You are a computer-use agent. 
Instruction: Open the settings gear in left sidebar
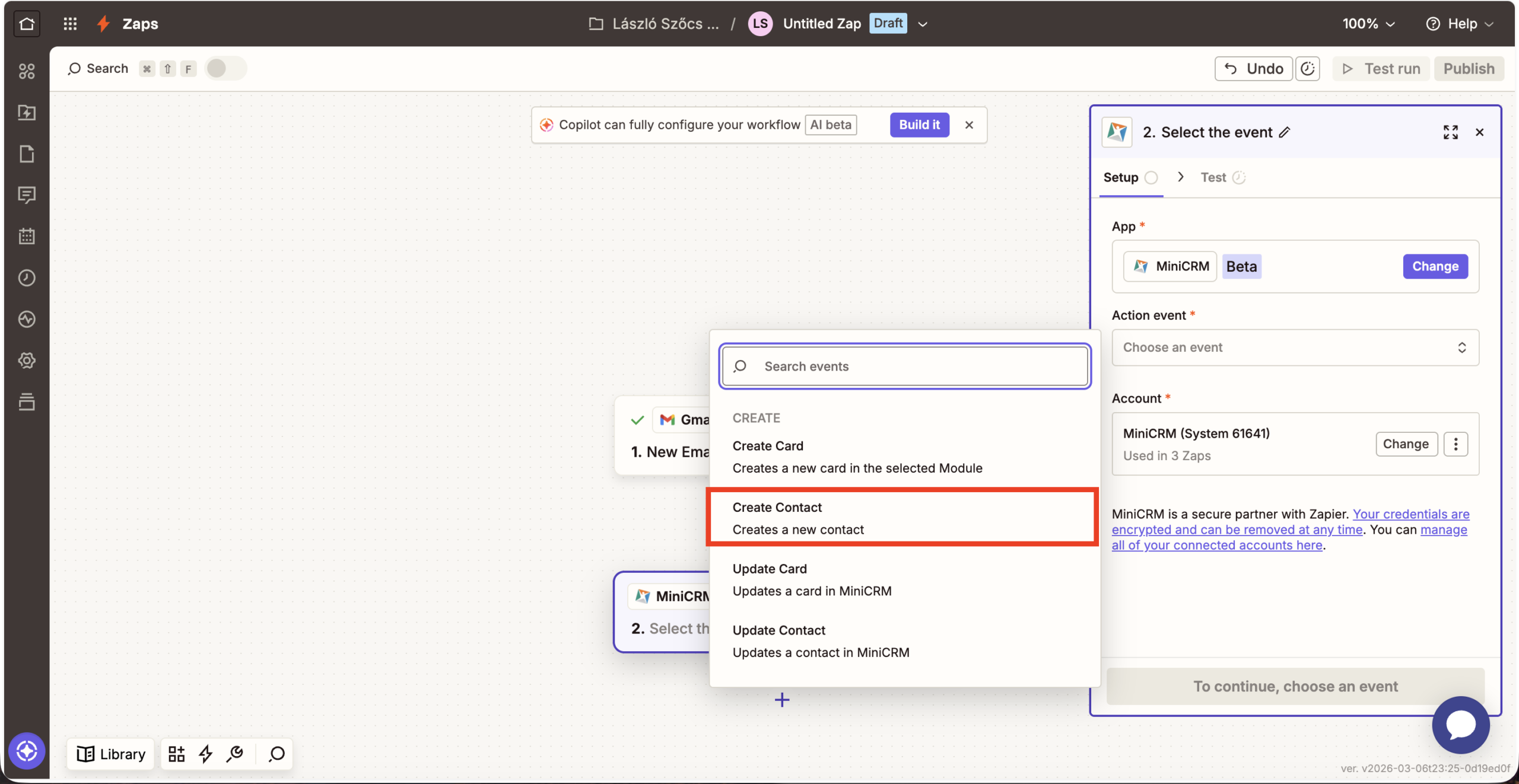(x=27, y=360)
